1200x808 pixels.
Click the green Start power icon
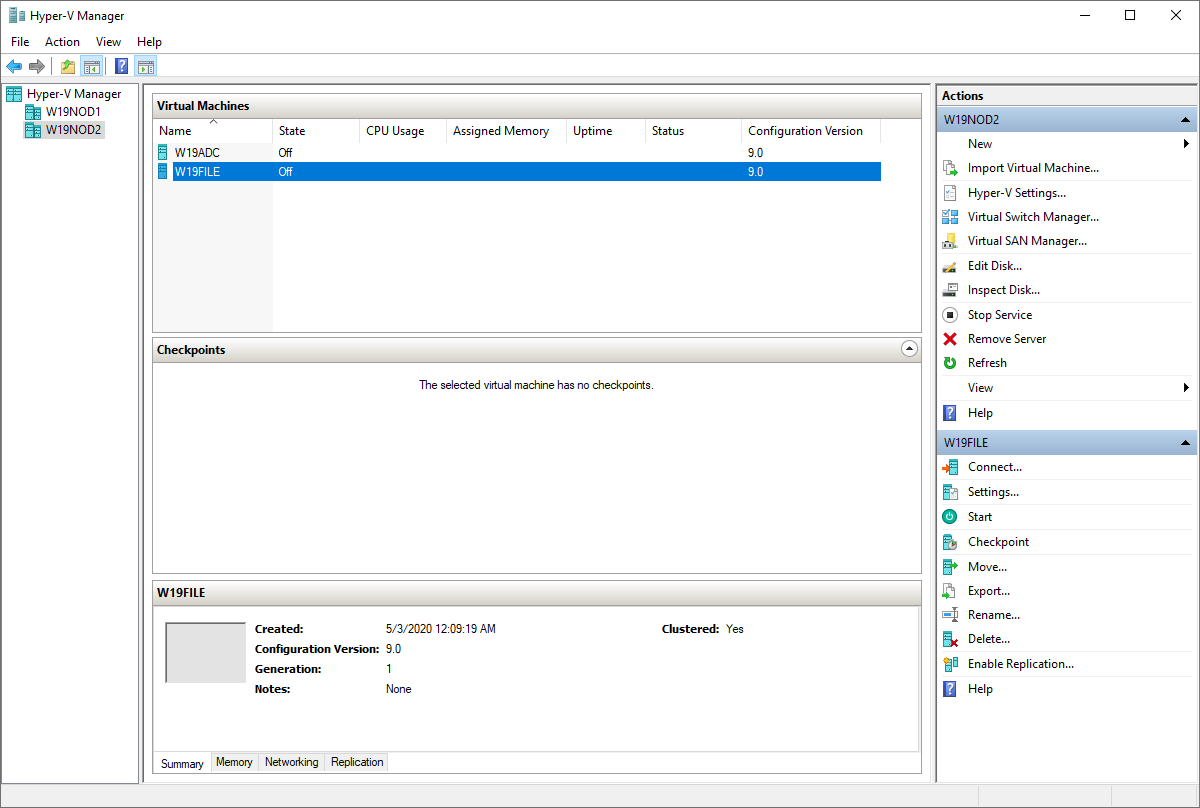950,517
